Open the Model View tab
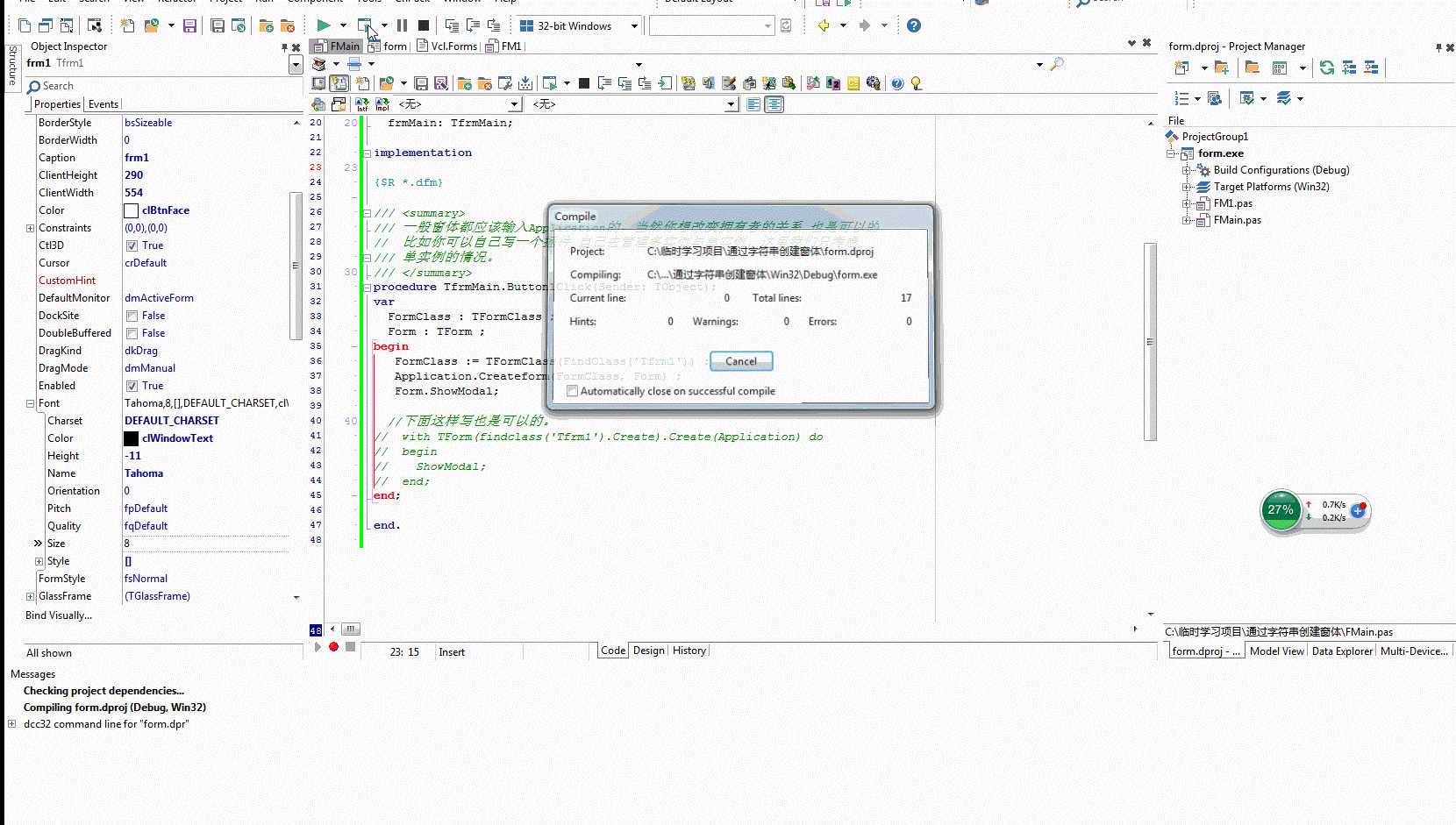Screen dimensions: 1456x825 pyautogui.click(x=1276, y=651)
